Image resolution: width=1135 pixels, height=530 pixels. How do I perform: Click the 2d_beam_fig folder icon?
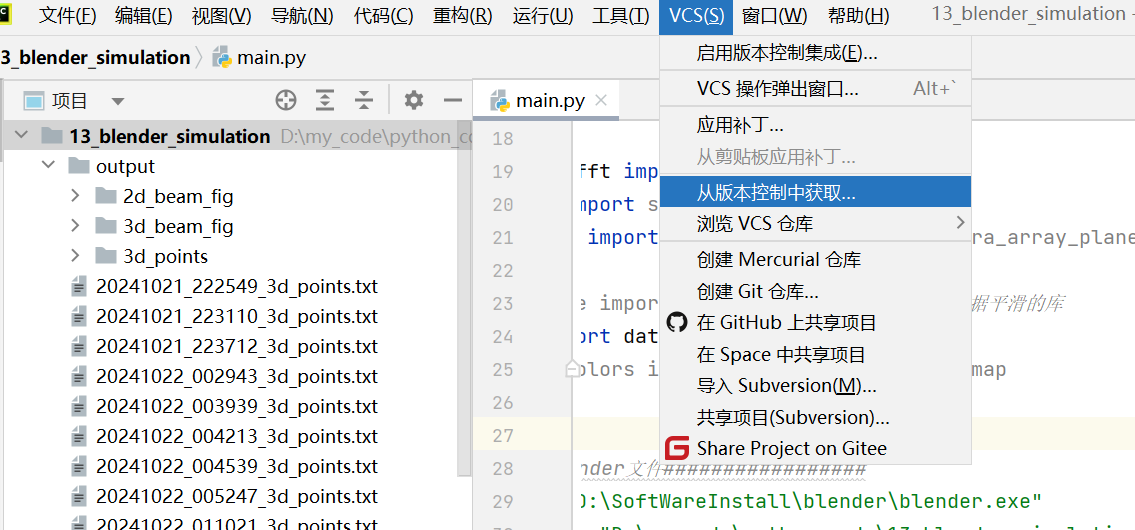tap(106, 196)
